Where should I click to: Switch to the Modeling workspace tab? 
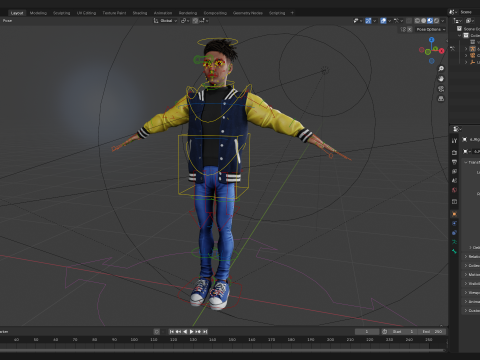click(x=38, y=13)
